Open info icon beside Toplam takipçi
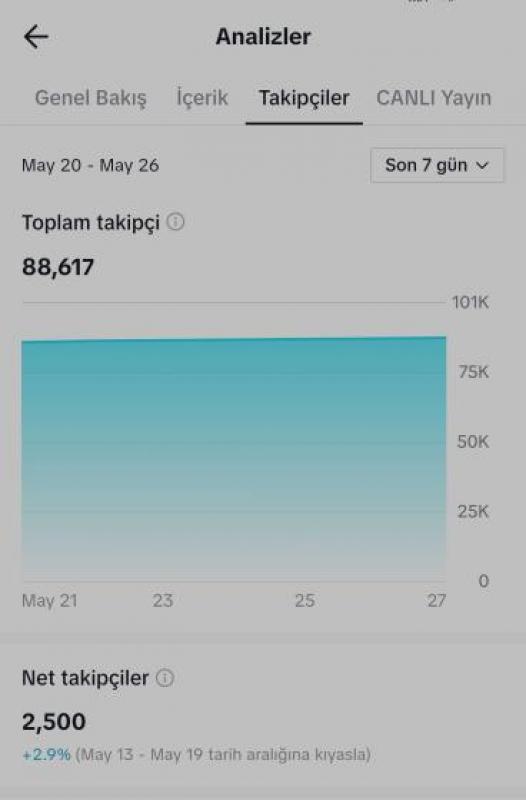This screenshot has width=526, height=800. pyautogui.click(x=175, y=222)
